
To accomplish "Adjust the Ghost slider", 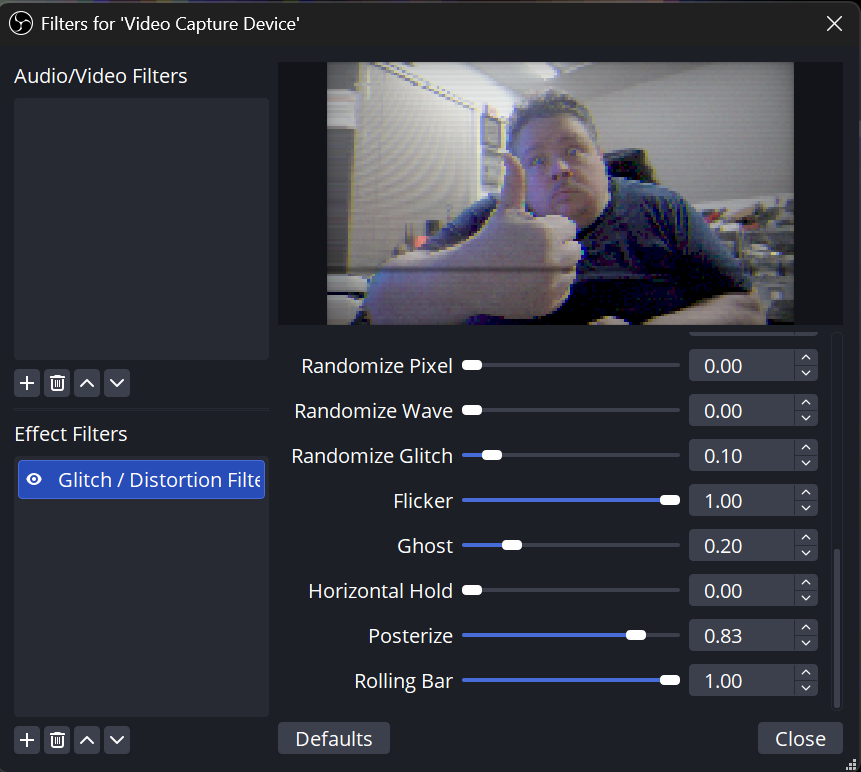I will click(x=571, y=545).
